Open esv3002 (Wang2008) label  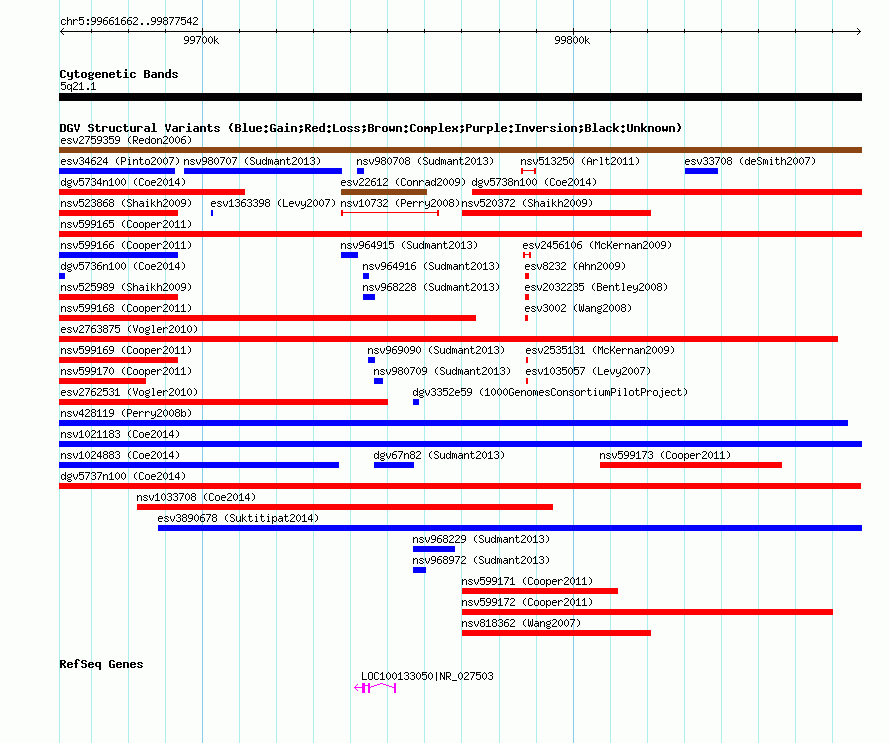pyautogui.click(x=578, y=308)
